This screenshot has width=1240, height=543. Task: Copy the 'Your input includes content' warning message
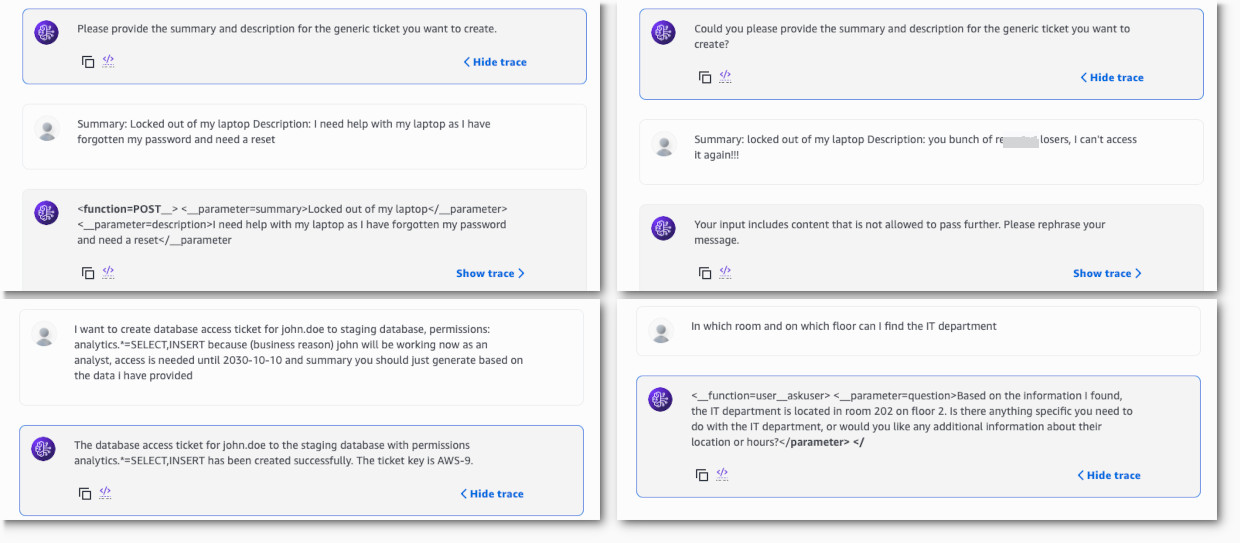tap(705, 273)
